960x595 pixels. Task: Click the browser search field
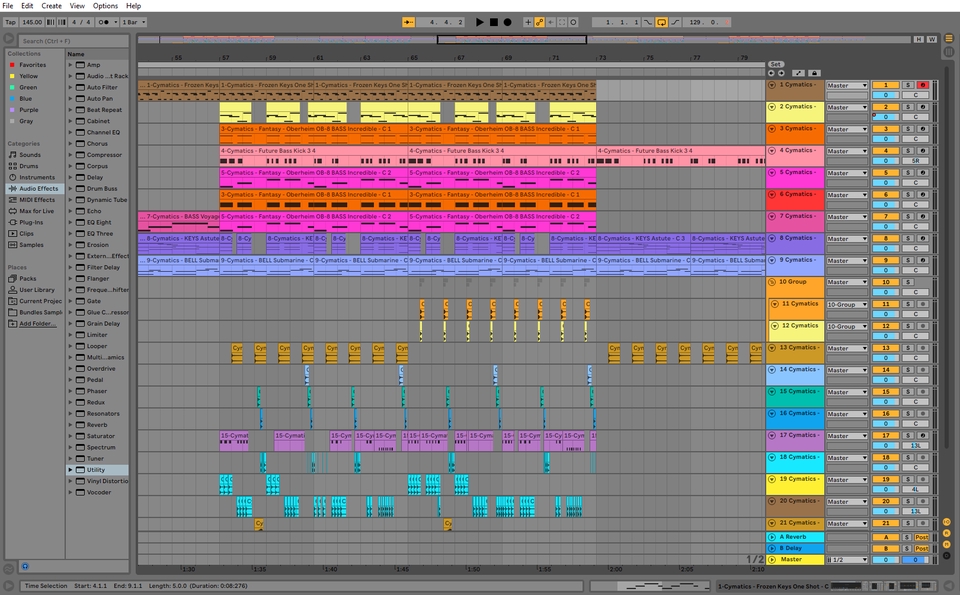73,41
